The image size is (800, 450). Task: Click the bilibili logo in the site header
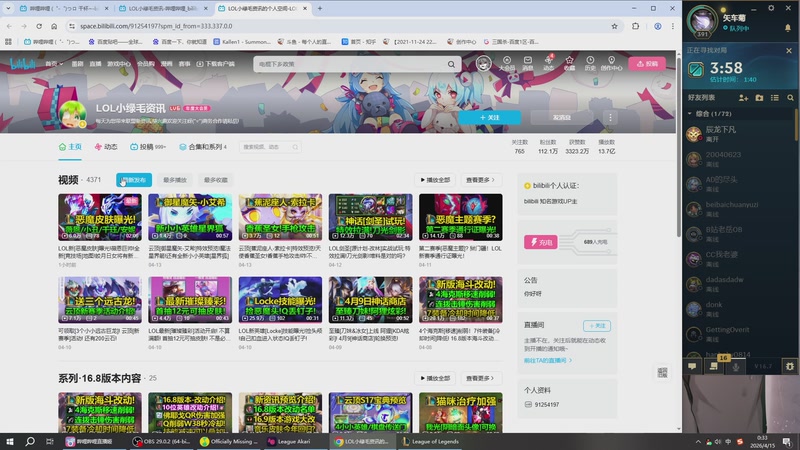pos(23,64)
